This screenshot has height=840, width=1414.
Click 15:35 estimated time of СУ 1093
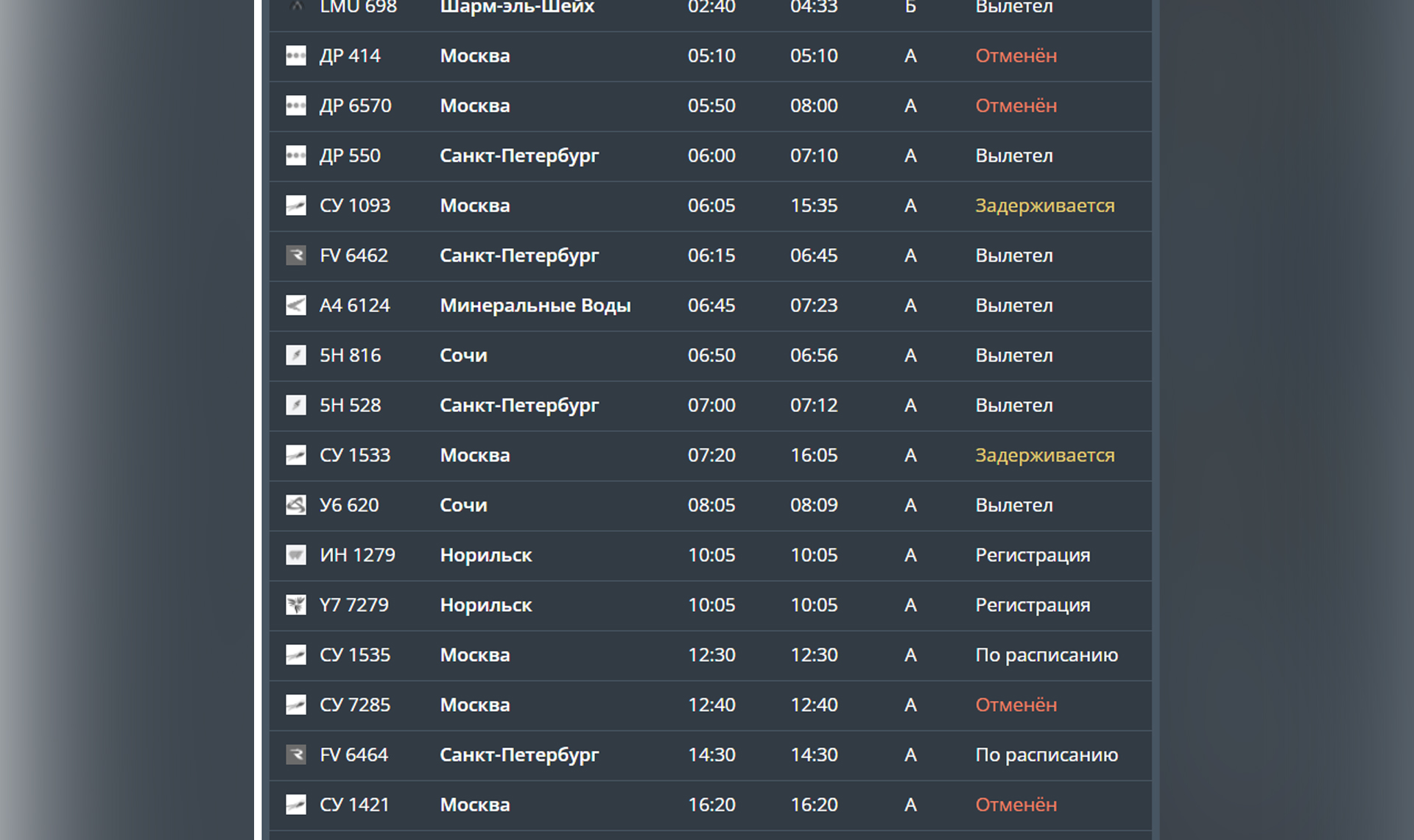coord(814,205)
